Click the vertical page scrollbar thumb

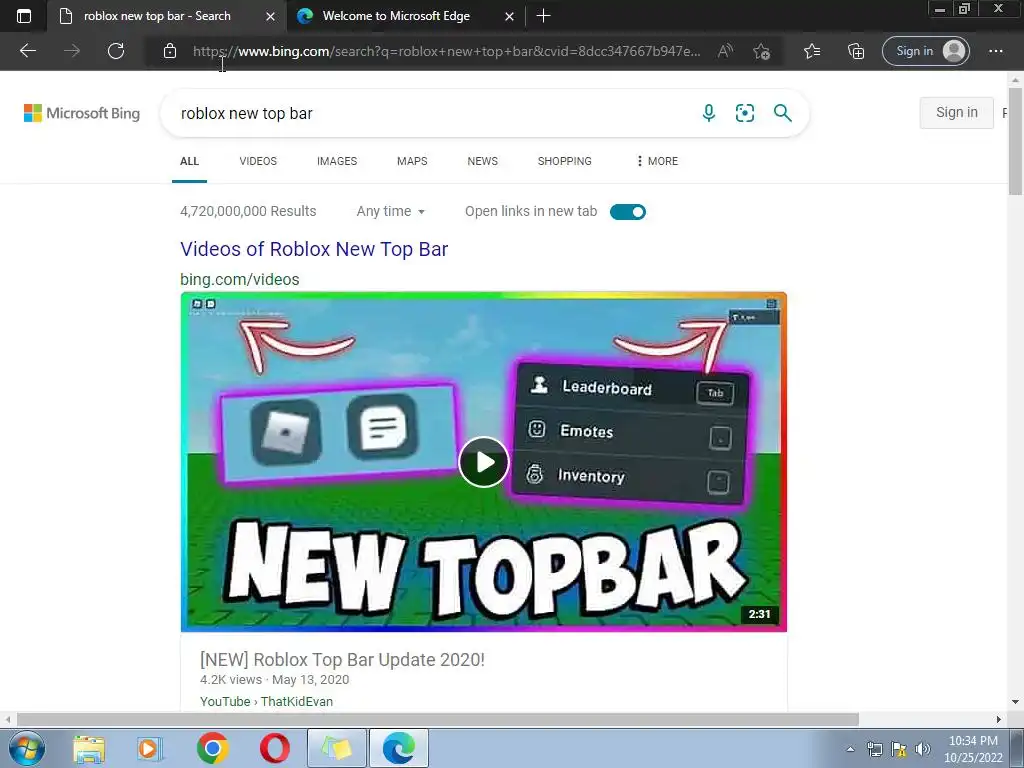click(1015, 140)
